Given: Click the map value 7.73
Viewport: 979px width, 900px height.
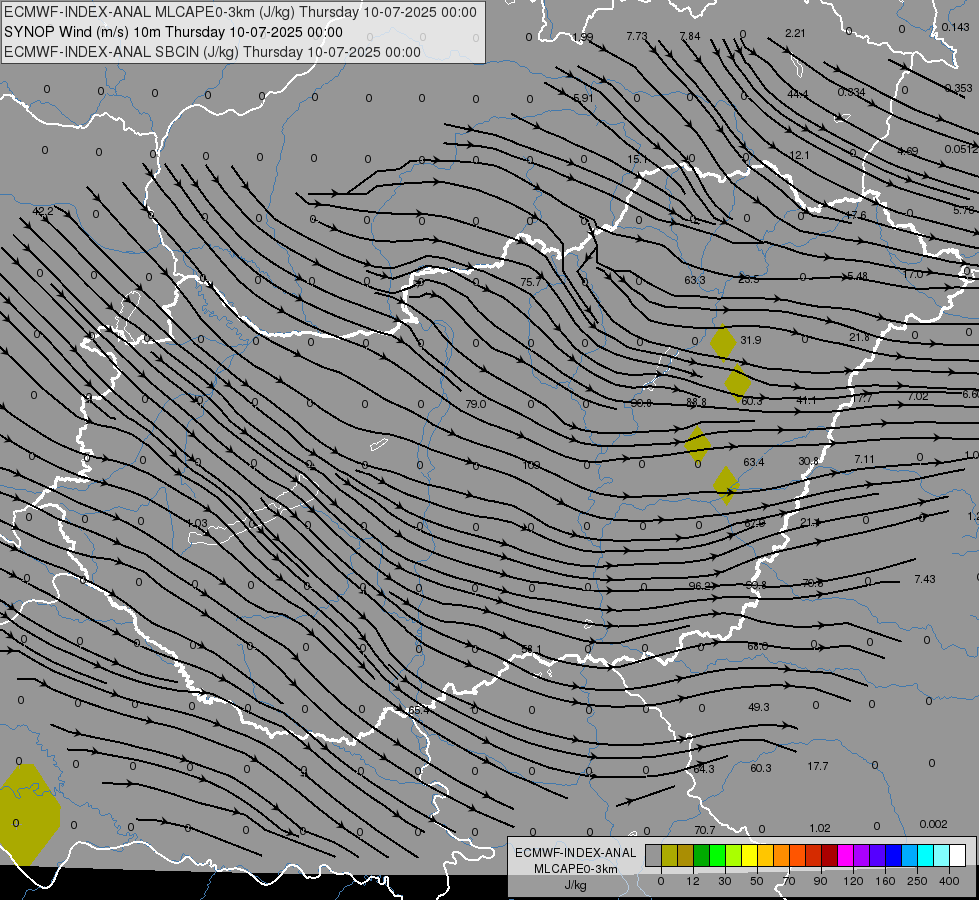Looking at the screenshot, I should click(637, 37).
